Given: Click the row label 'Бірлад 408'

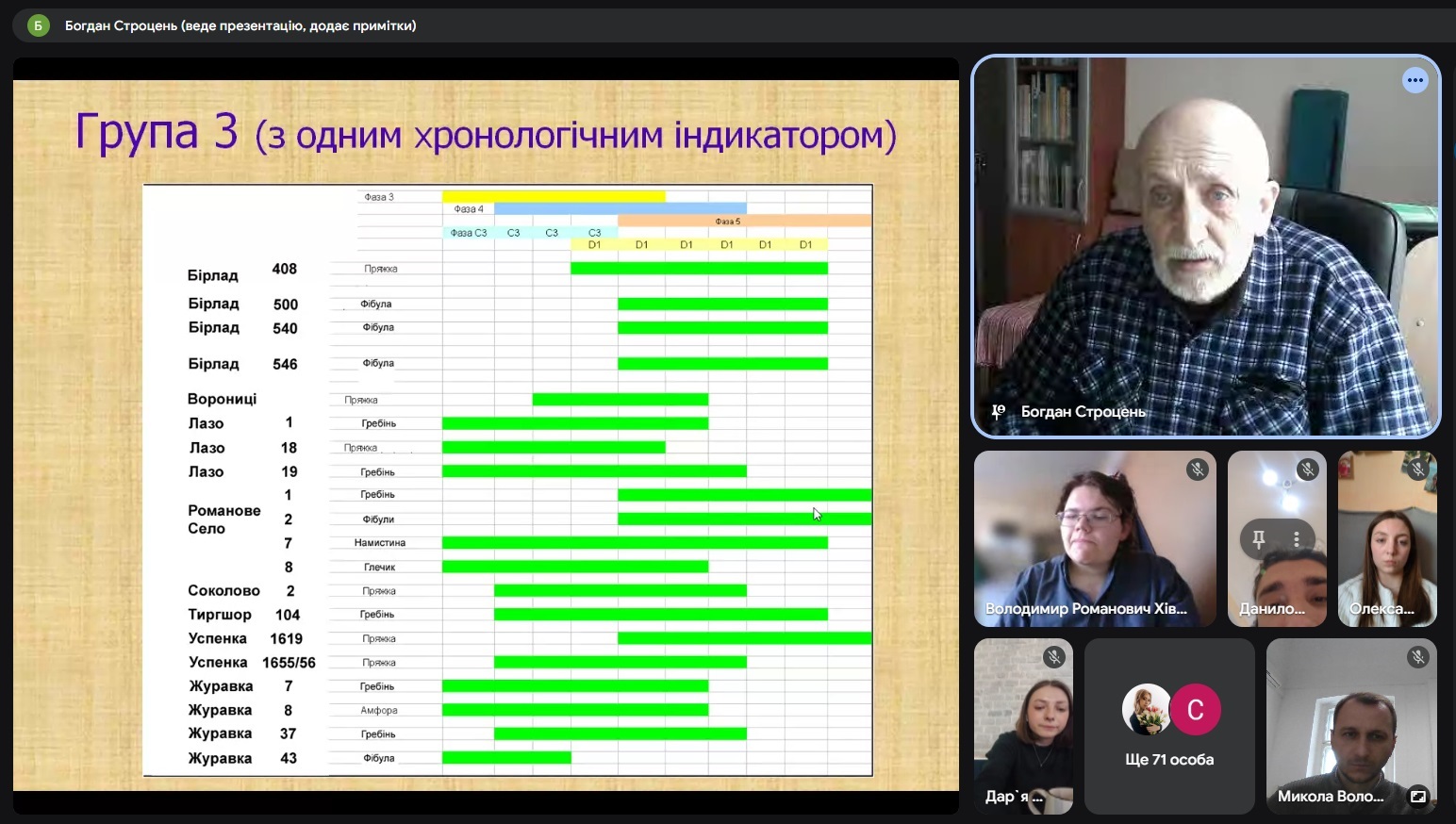Looking at the screenshot, I should click(242, 272).
